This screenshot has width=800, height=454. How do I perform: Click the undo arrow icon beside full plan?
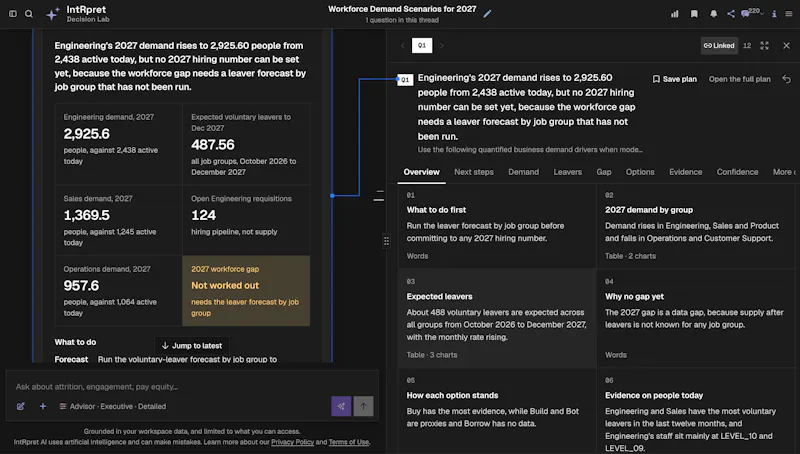tap(787, 79)
